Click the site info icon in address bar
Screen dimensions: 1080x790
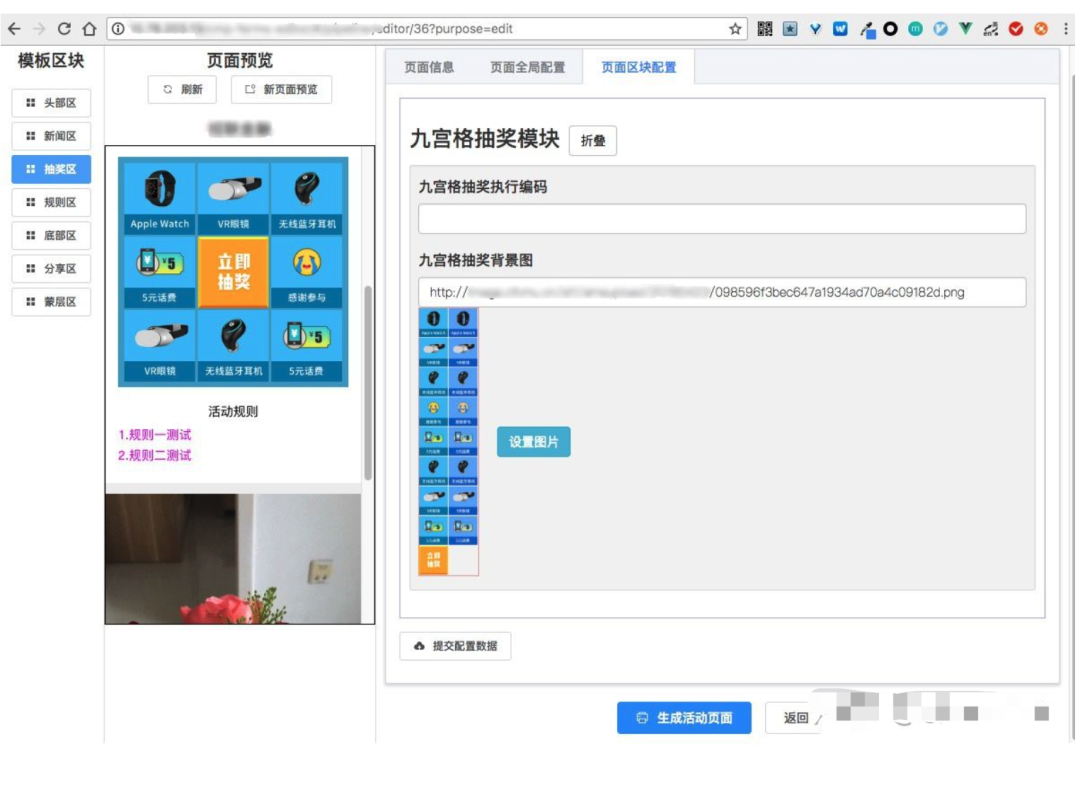[x=118, y=29]
